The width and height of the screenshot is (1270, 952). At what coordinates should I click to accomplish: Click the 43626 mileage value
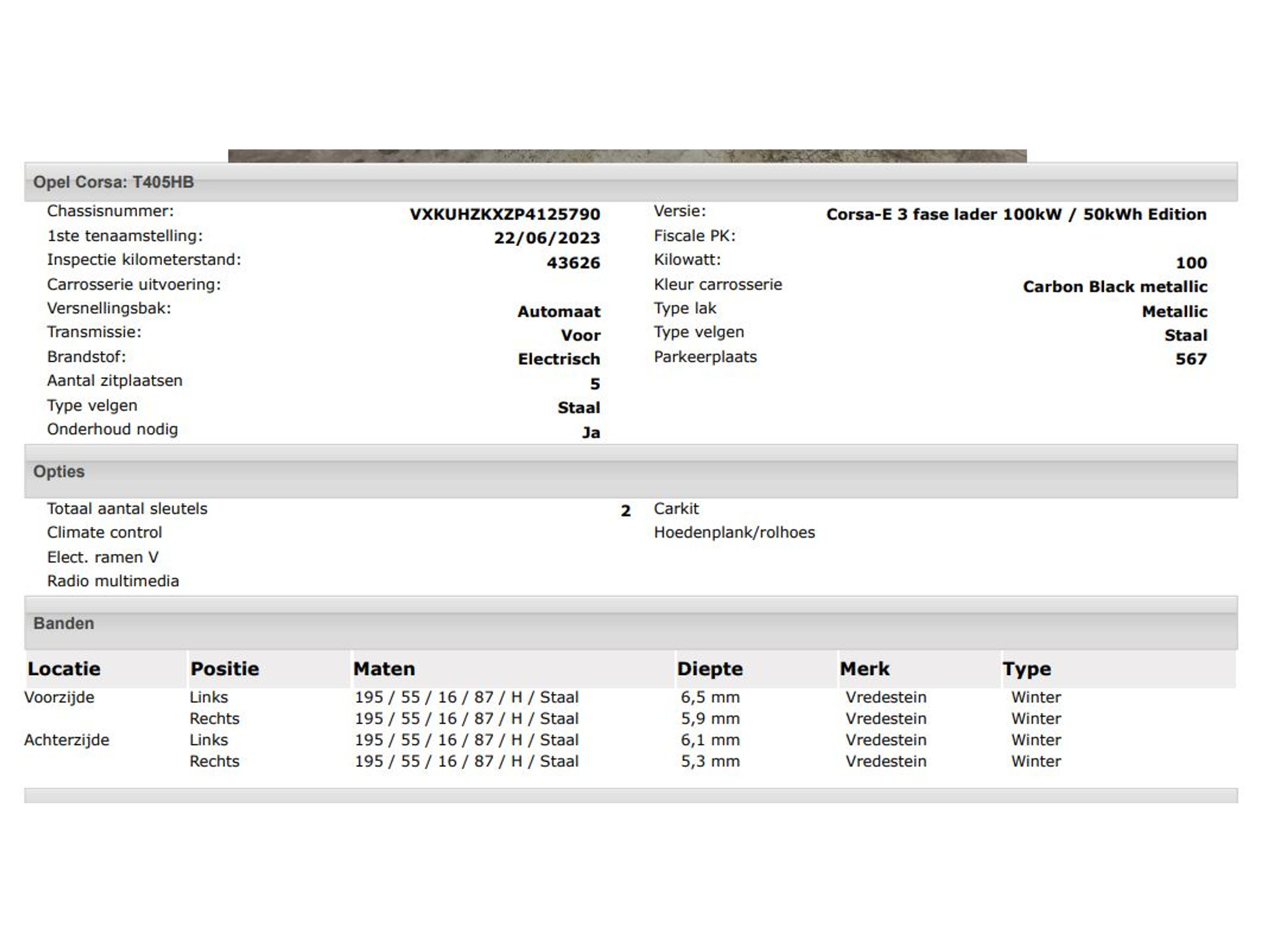pos(573,262)
